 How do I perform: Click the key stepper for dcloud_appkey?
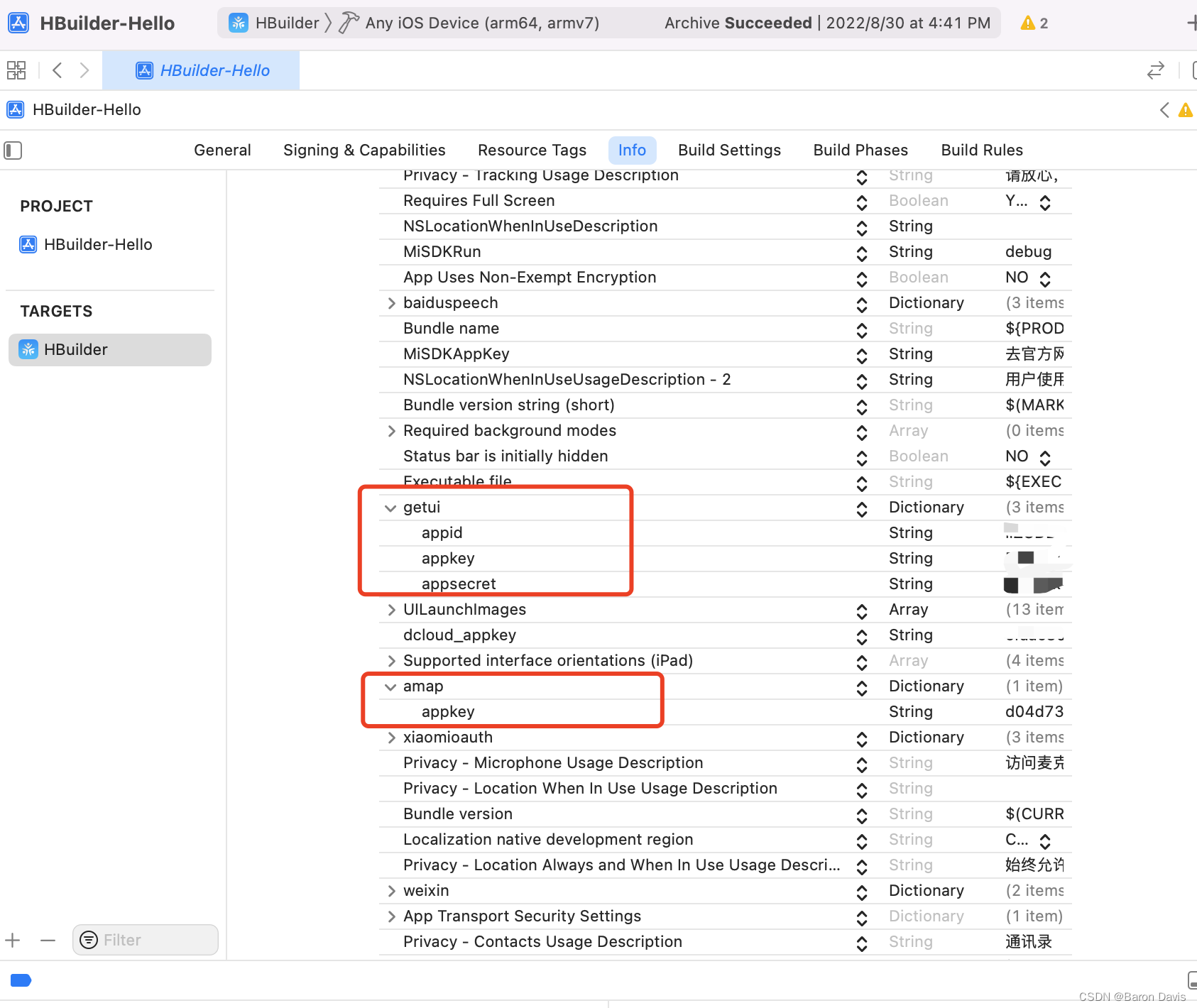[862, 637]
